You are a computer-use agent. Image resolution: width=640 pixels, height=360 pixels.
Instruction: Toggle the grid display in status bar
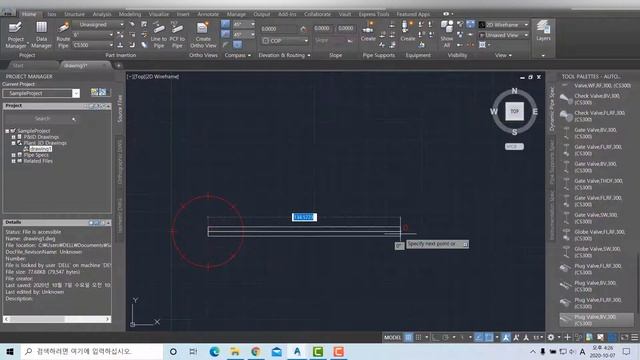coord(408,337)
